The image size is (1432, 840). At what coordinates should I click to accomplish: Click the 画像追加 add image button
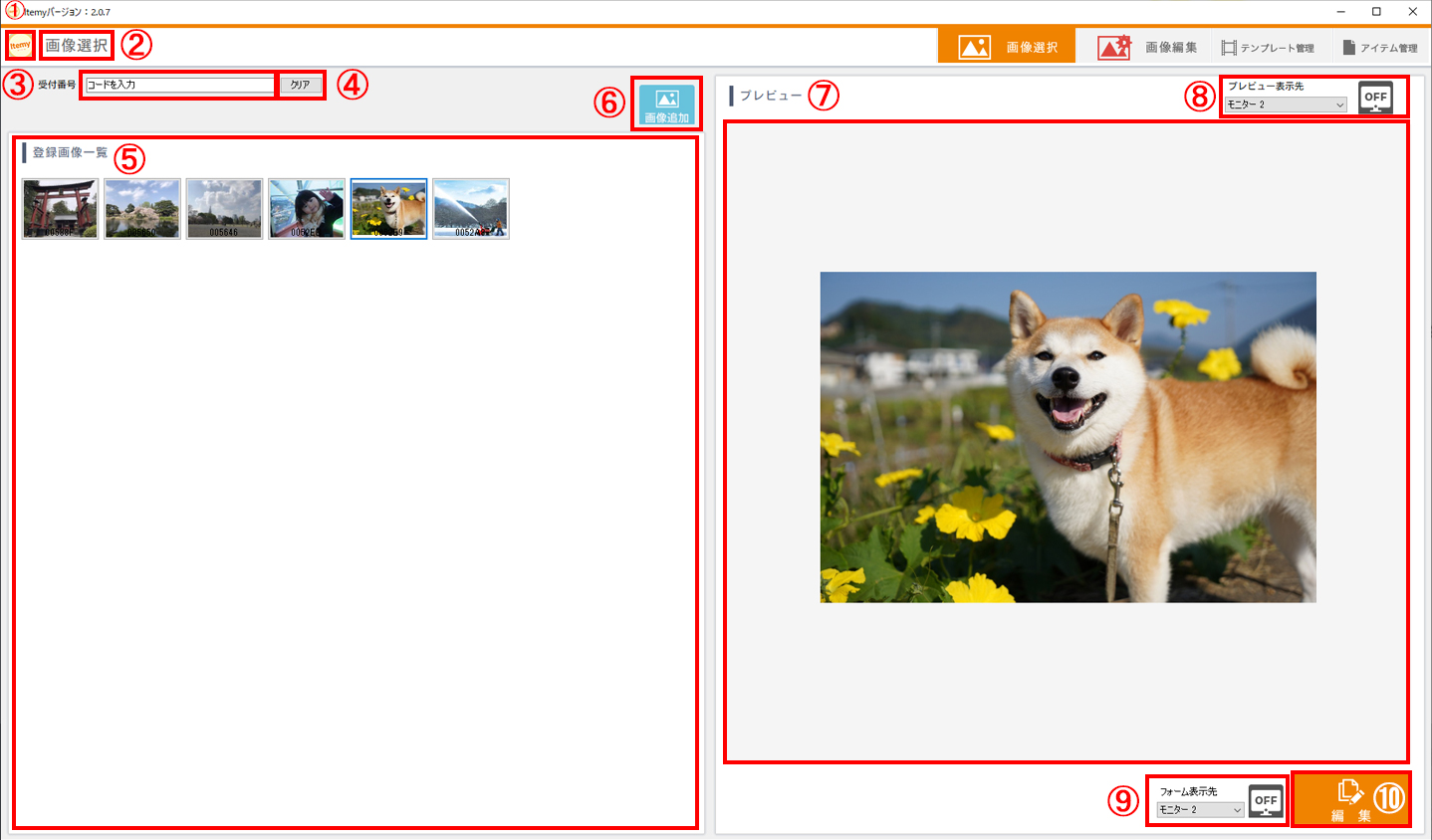666,104
